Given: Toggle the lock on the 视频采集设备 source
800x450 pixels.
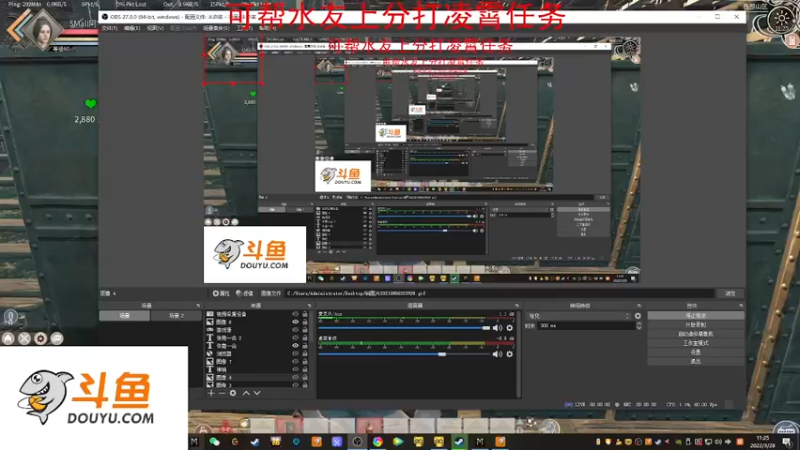Looking at the screenshot, I should pyautogui.click(x=305, y=314).
